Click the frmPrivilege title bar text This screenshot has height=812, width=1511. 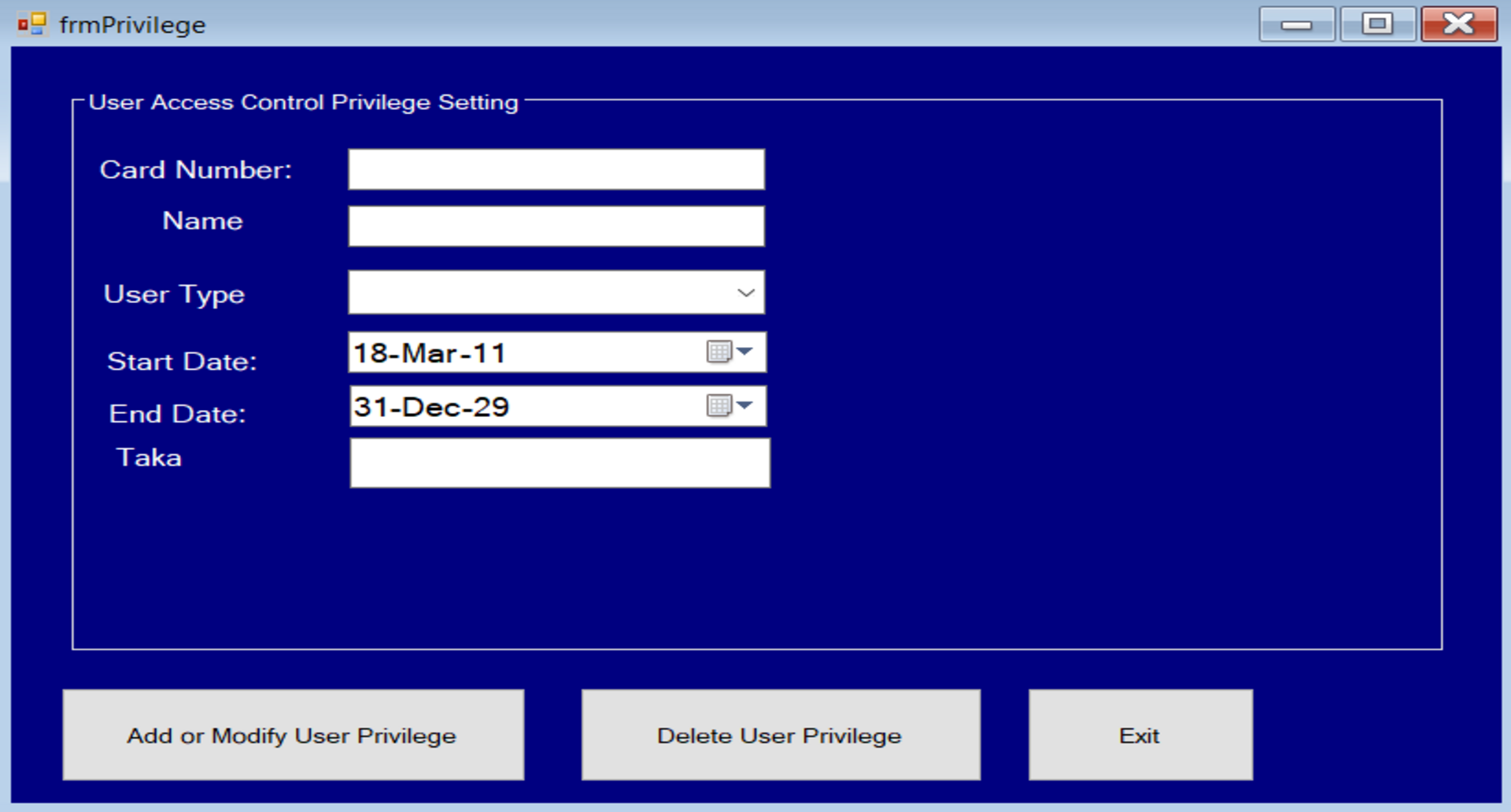pos(132,25)
